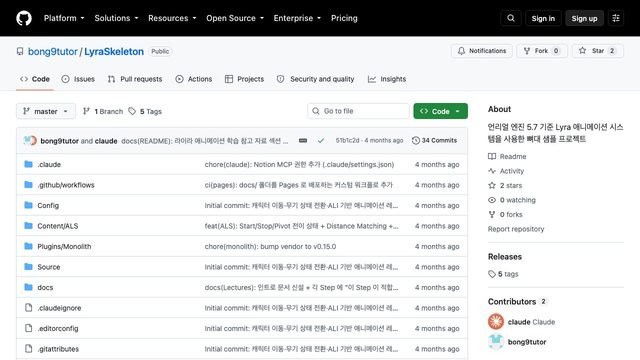Open the settings sliders icon in header
Image resolution: width=640 pixels, height=360 pixels.
(x=616, y=18)
